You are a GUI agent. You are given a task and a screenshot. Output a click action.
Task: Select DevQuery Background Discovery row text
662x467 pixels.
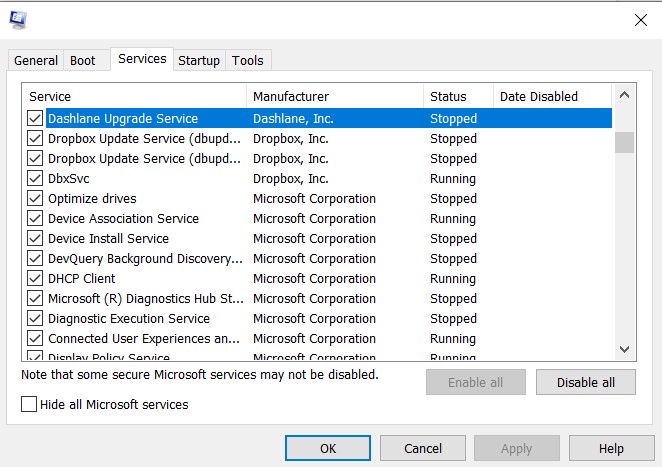pyautogui.click(x=145, y=258)
